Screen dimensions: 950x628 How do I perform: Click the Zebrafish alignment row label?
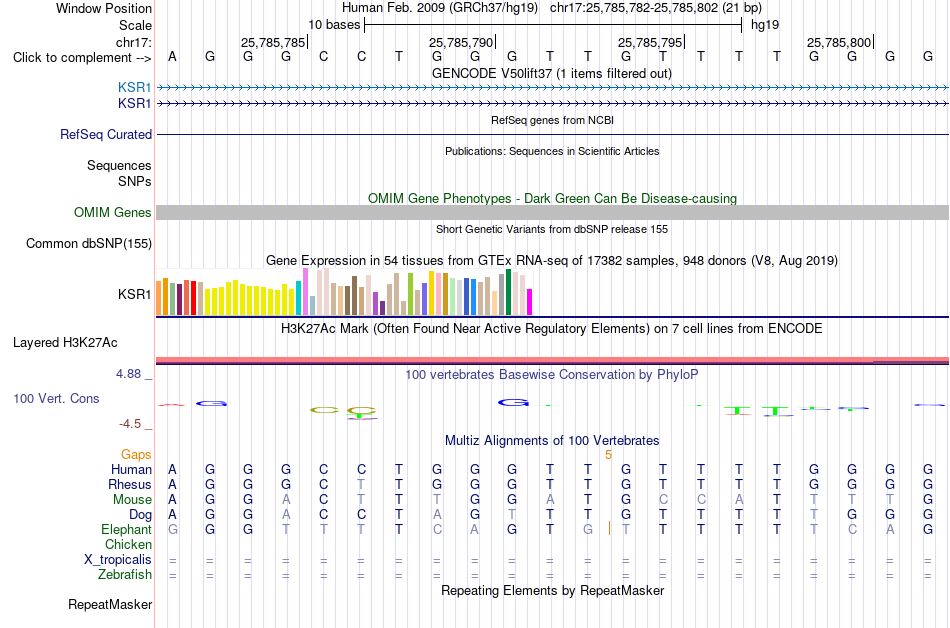point(125,575)
